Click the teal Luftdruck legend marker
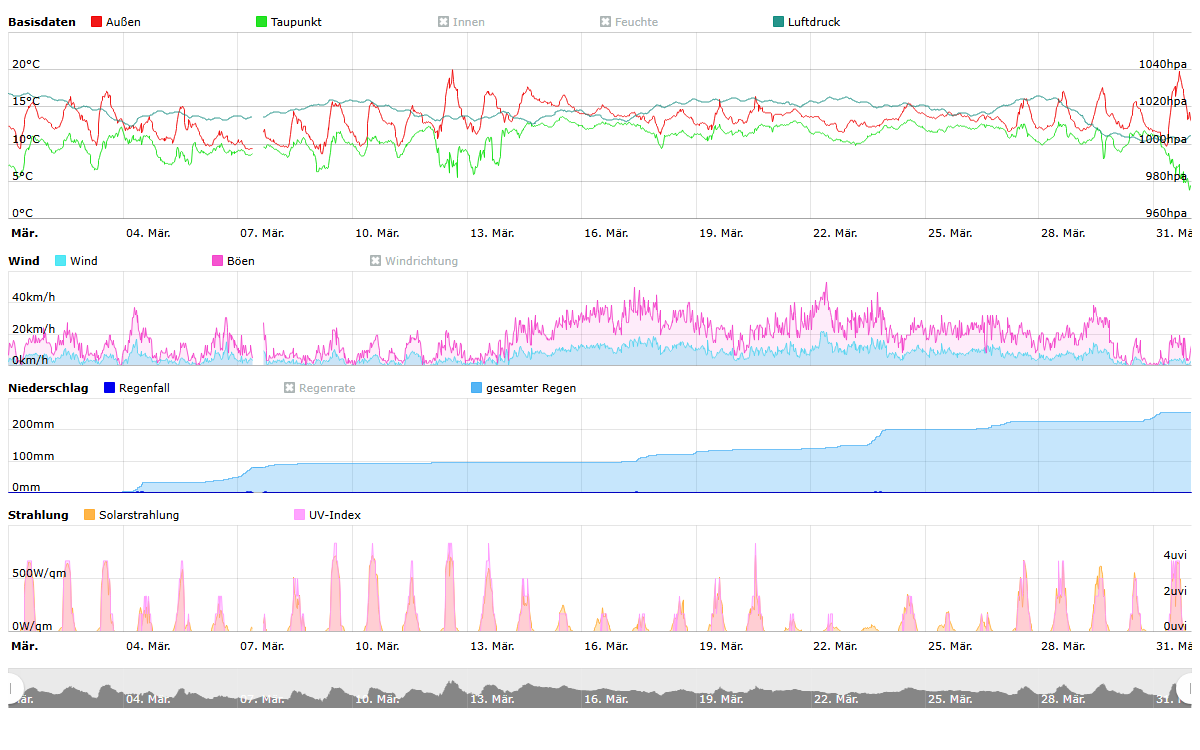The width and height of the screenshot is (1200, 750). point(779,22)
